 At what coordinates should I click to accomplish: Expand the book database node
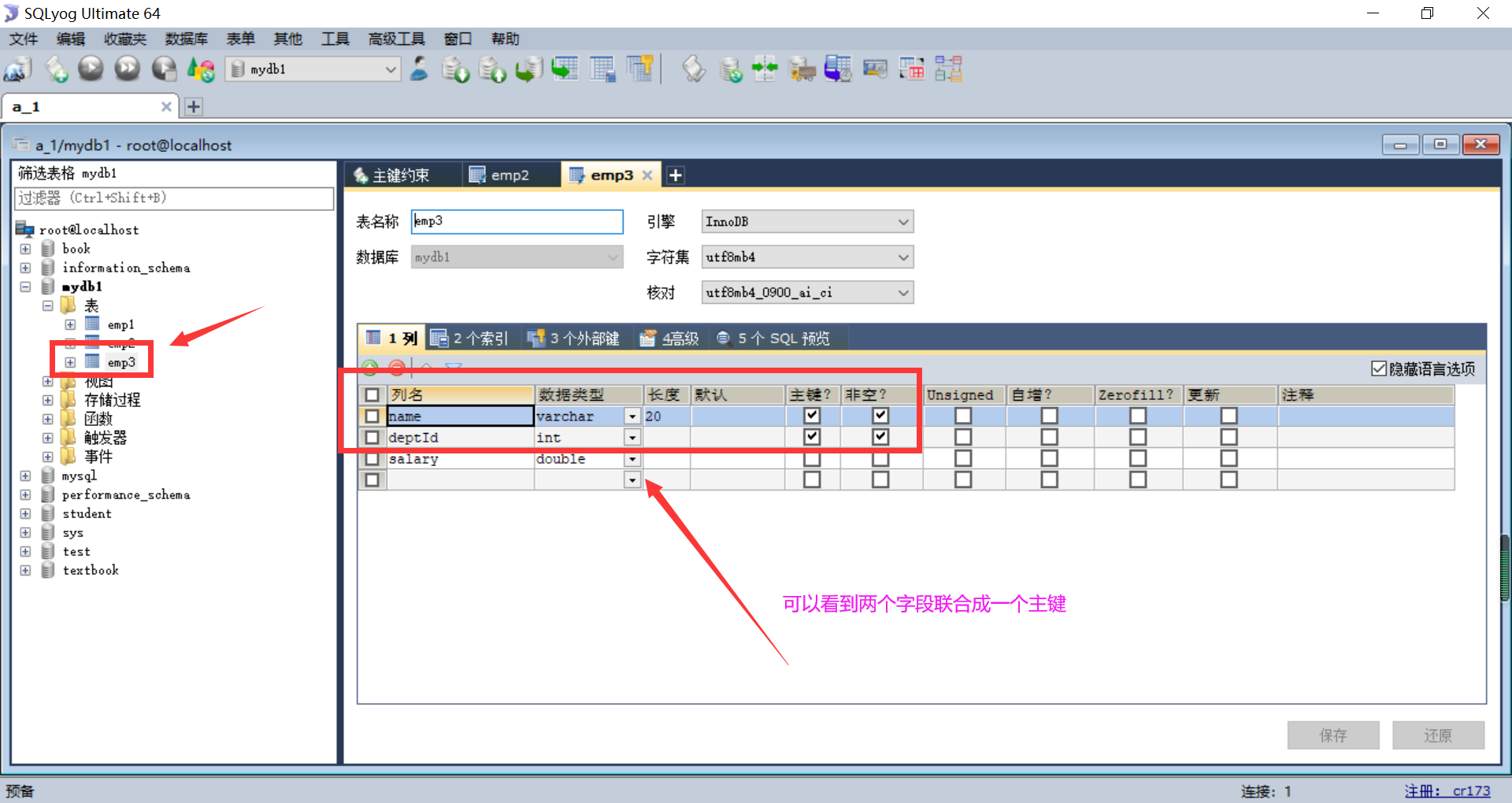tap(25, 249)
